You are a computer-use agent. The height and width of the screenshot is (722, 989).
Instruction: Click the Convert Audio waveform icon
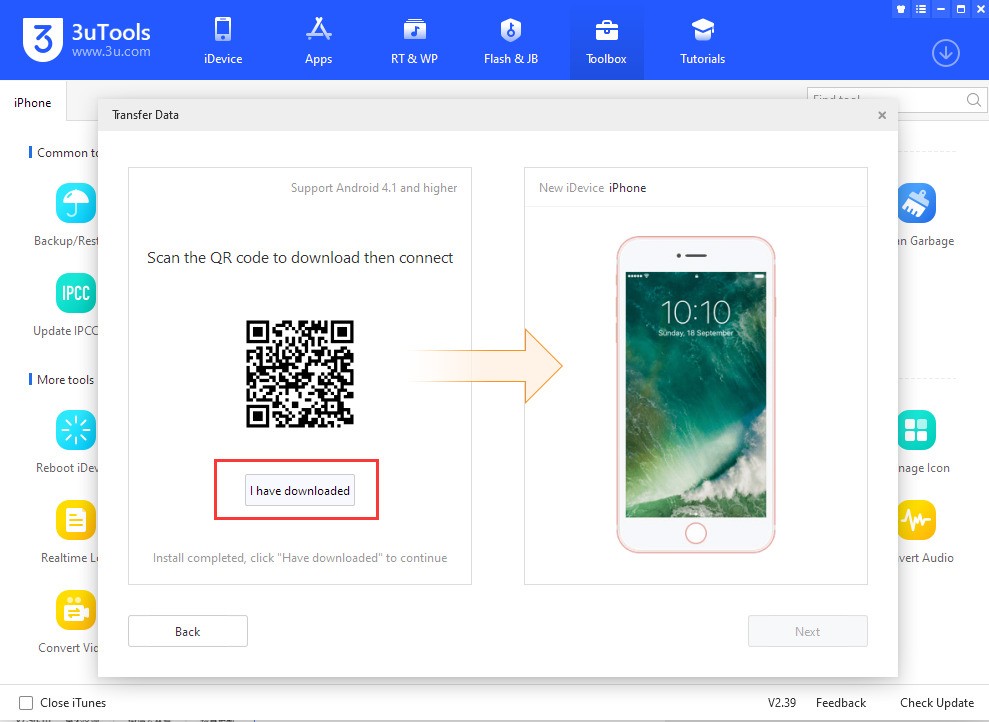(916, 520)
